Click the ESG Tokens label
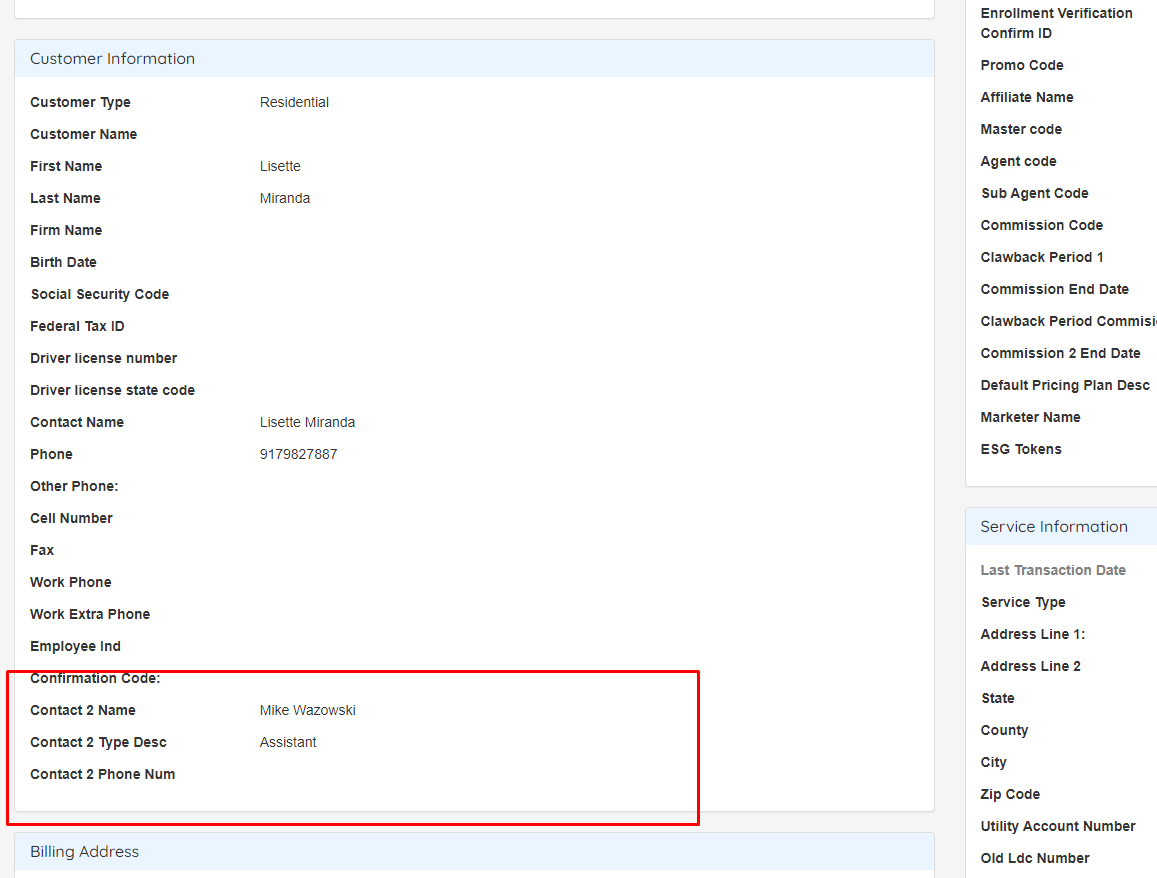1157x878 pixels. click(x=1020, y=449)
